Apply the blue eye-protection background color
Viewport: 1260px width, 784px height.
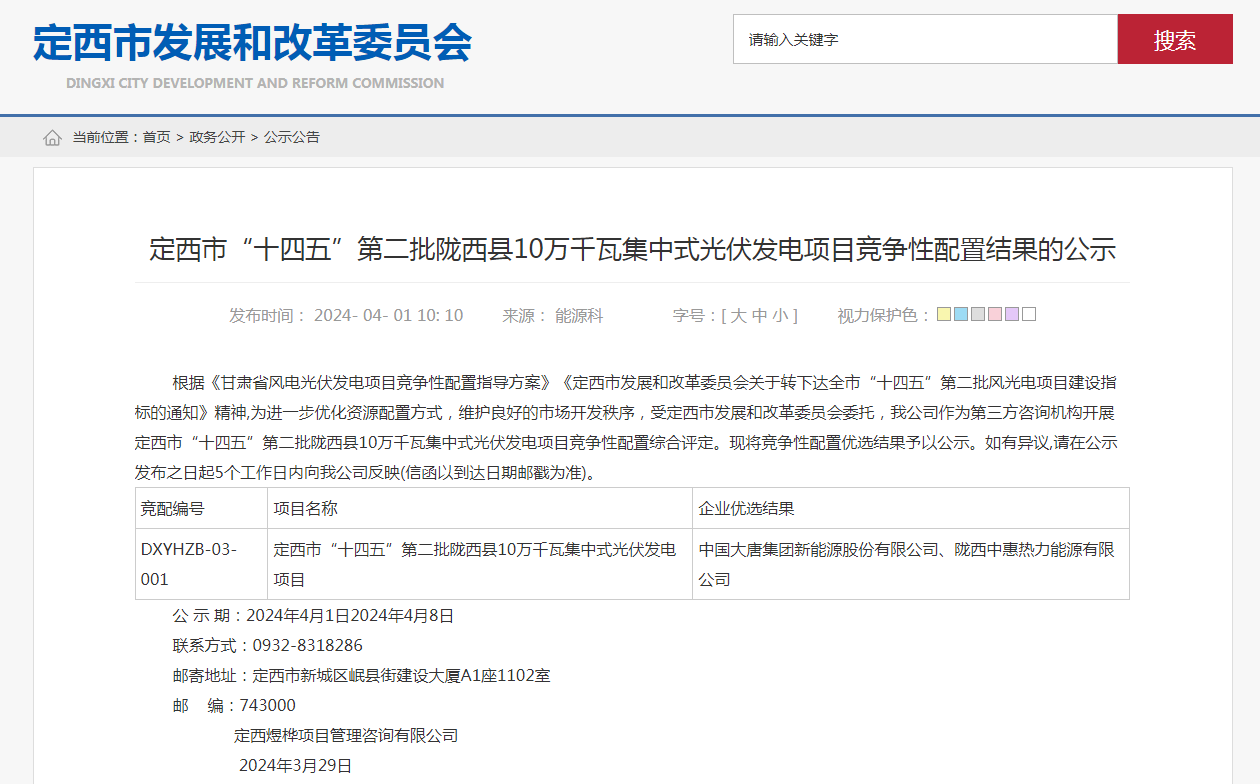[961, 314]
